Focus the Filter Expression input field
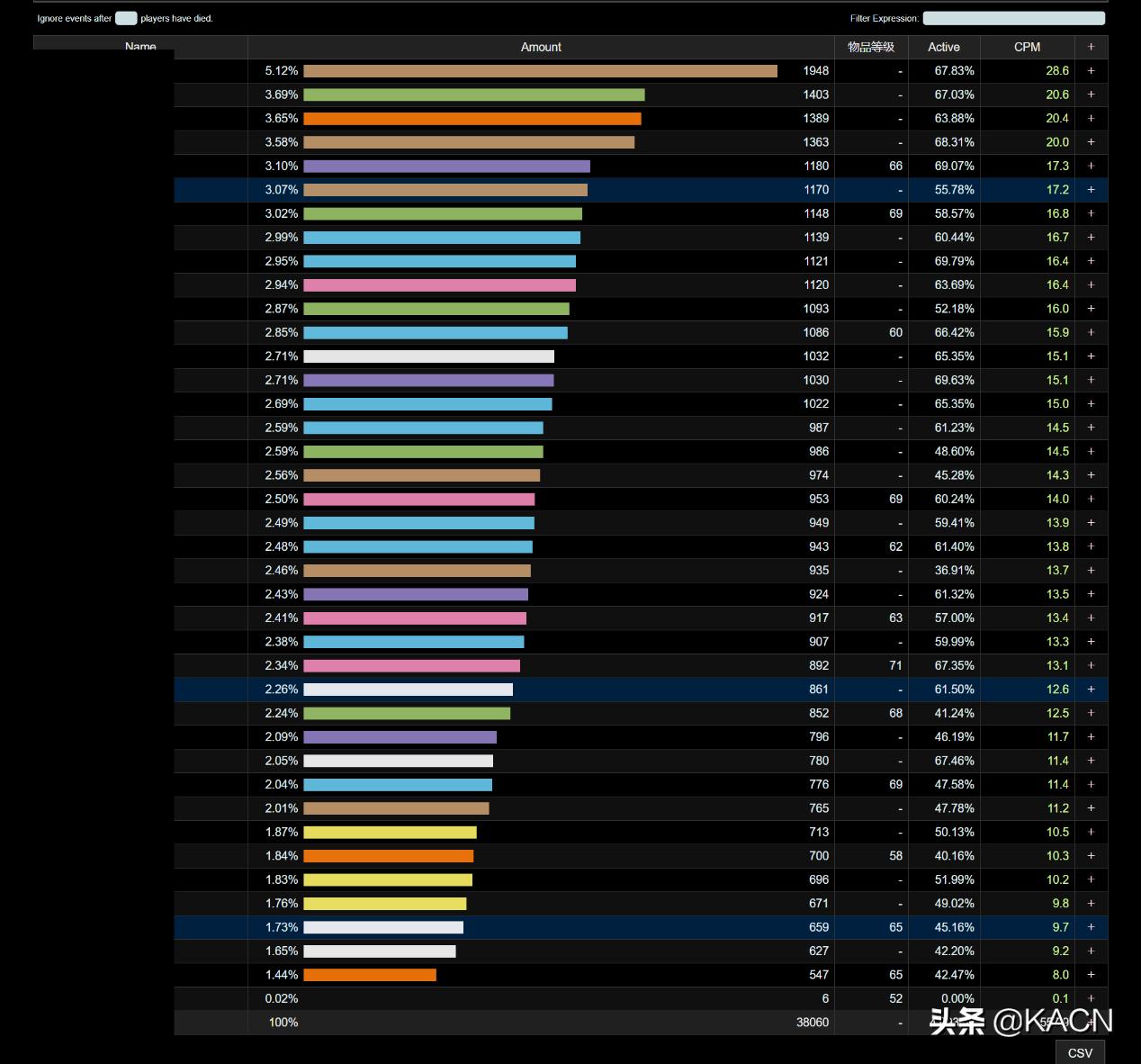Viewport: 1141px width, 1064px height. (x=1013, y=18)
